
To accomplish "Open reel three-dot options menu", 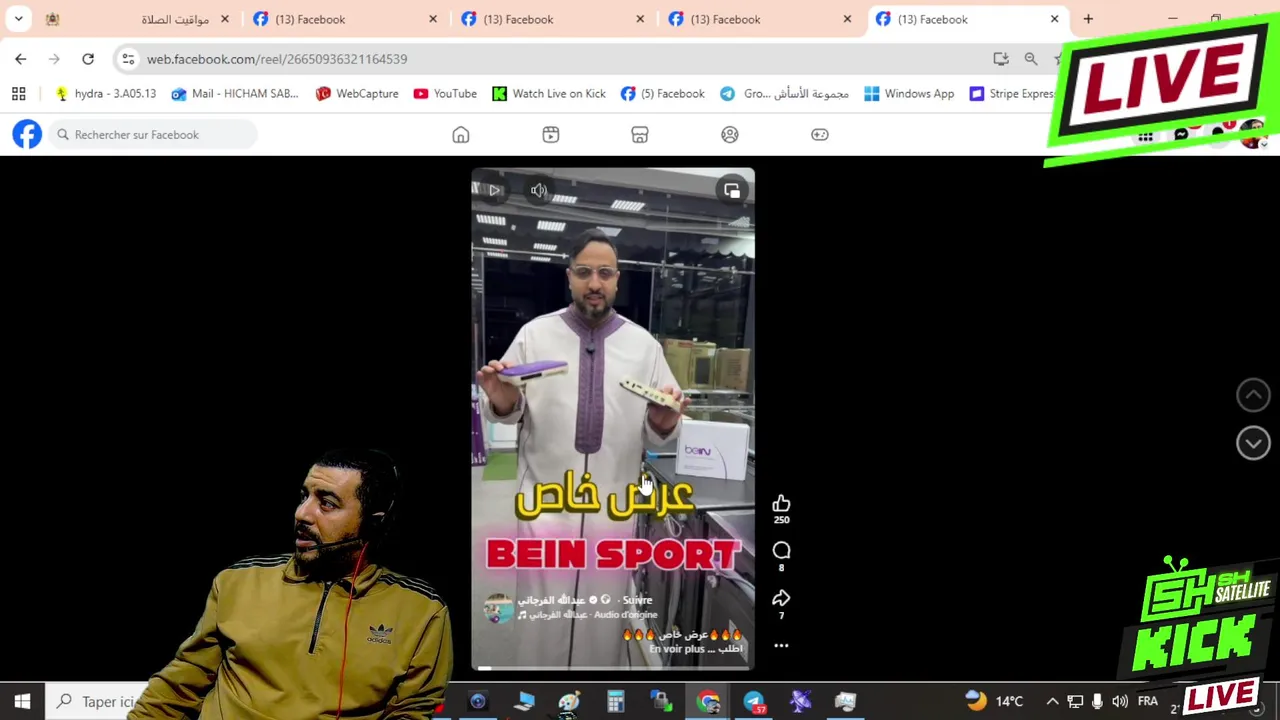I will point(781,646).
